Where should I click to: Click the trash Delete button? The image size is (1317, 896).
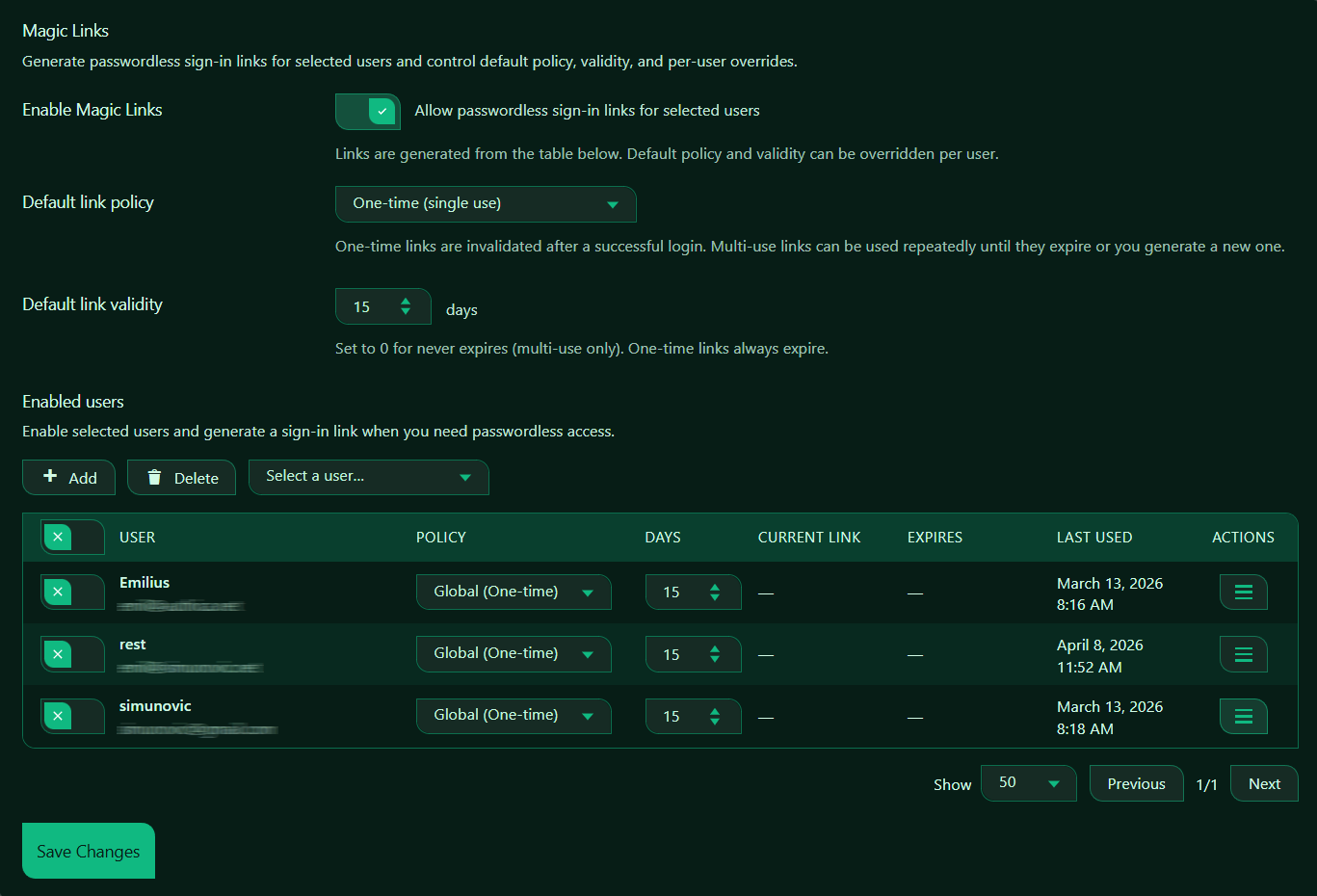click(x=181, y=478)
